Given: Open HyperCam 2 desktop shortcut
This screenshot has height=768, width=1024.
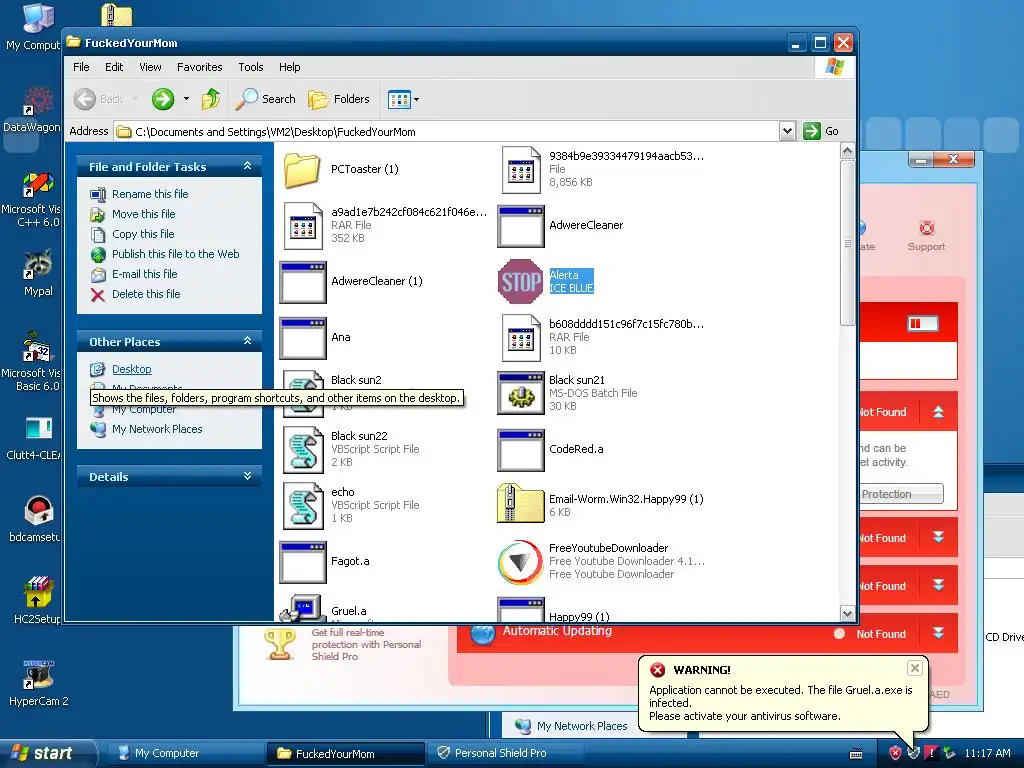Looking at the screenshot, I should coord(38,682).
